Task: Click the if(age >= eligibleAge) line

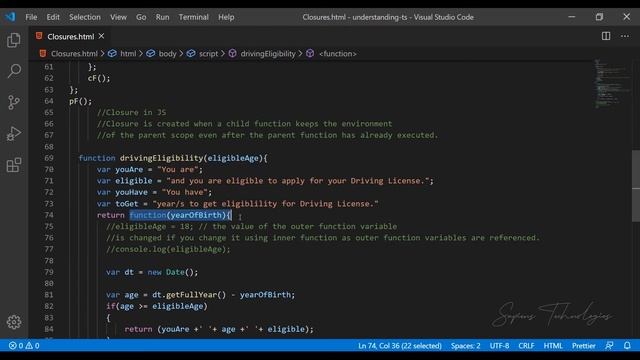Action: point(157,306)
